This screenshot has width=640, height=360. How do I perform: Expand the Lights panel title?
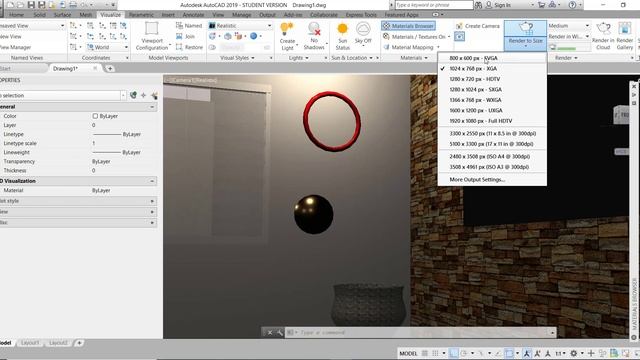[x=298, y=58]
